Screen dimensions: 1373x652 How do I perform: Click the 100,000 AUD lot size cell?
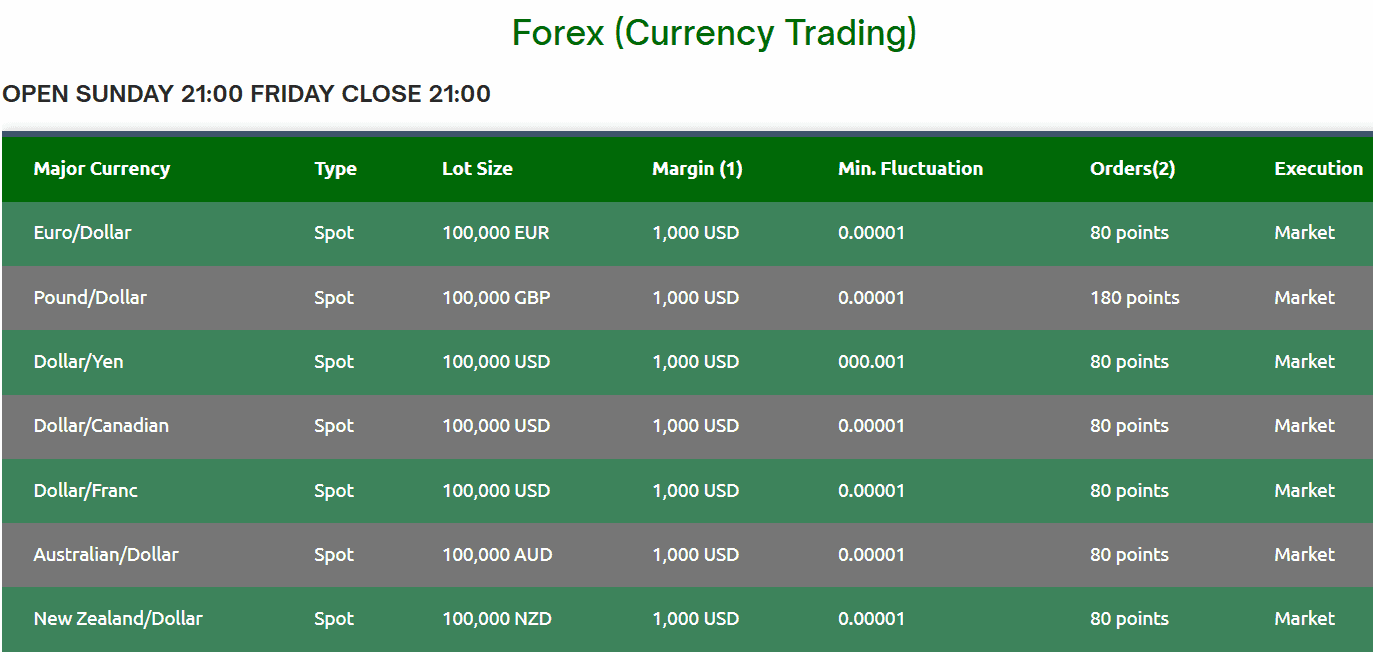coord(497,555)
